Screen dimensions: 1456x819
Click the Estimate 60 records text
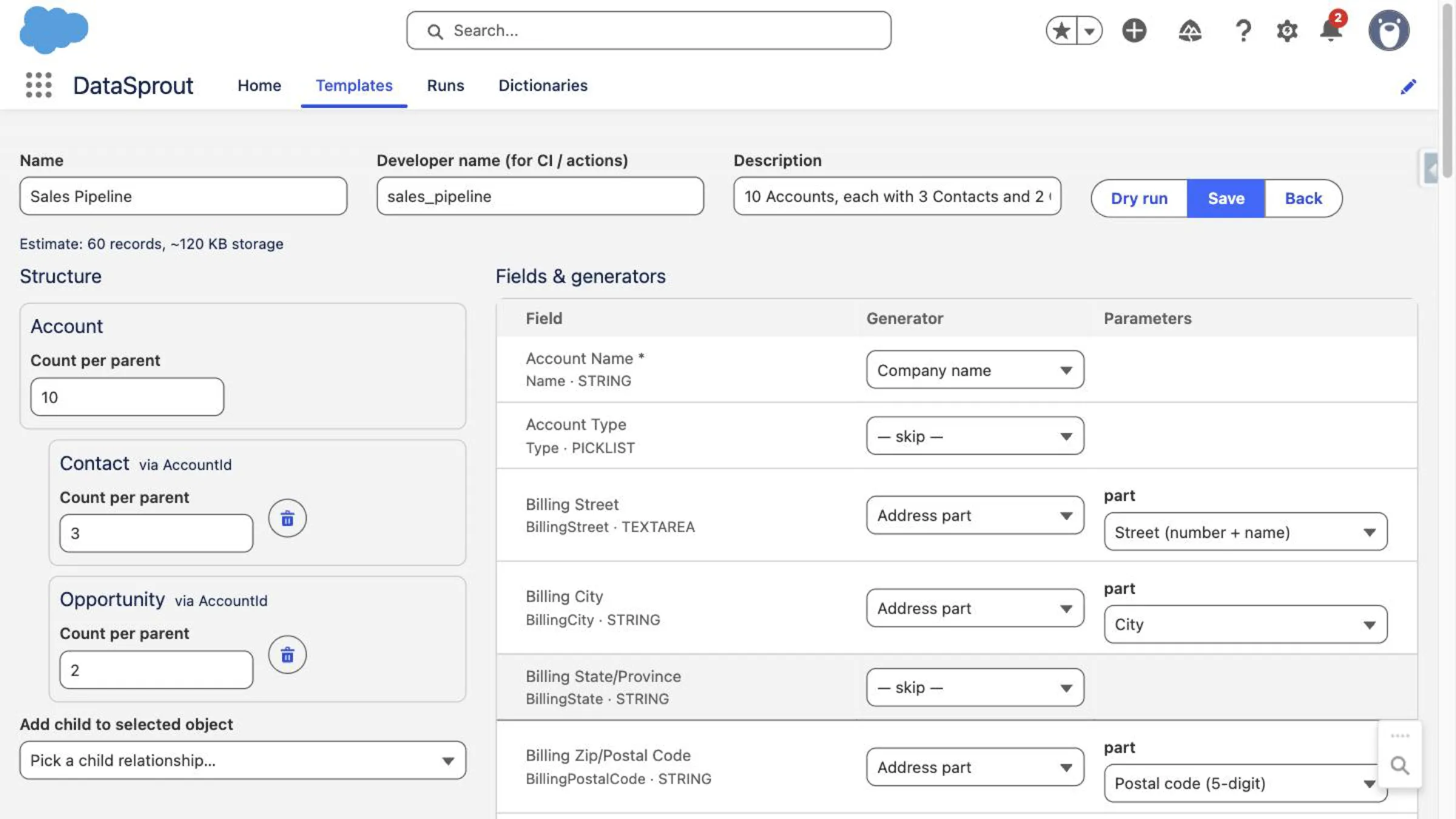151,244
